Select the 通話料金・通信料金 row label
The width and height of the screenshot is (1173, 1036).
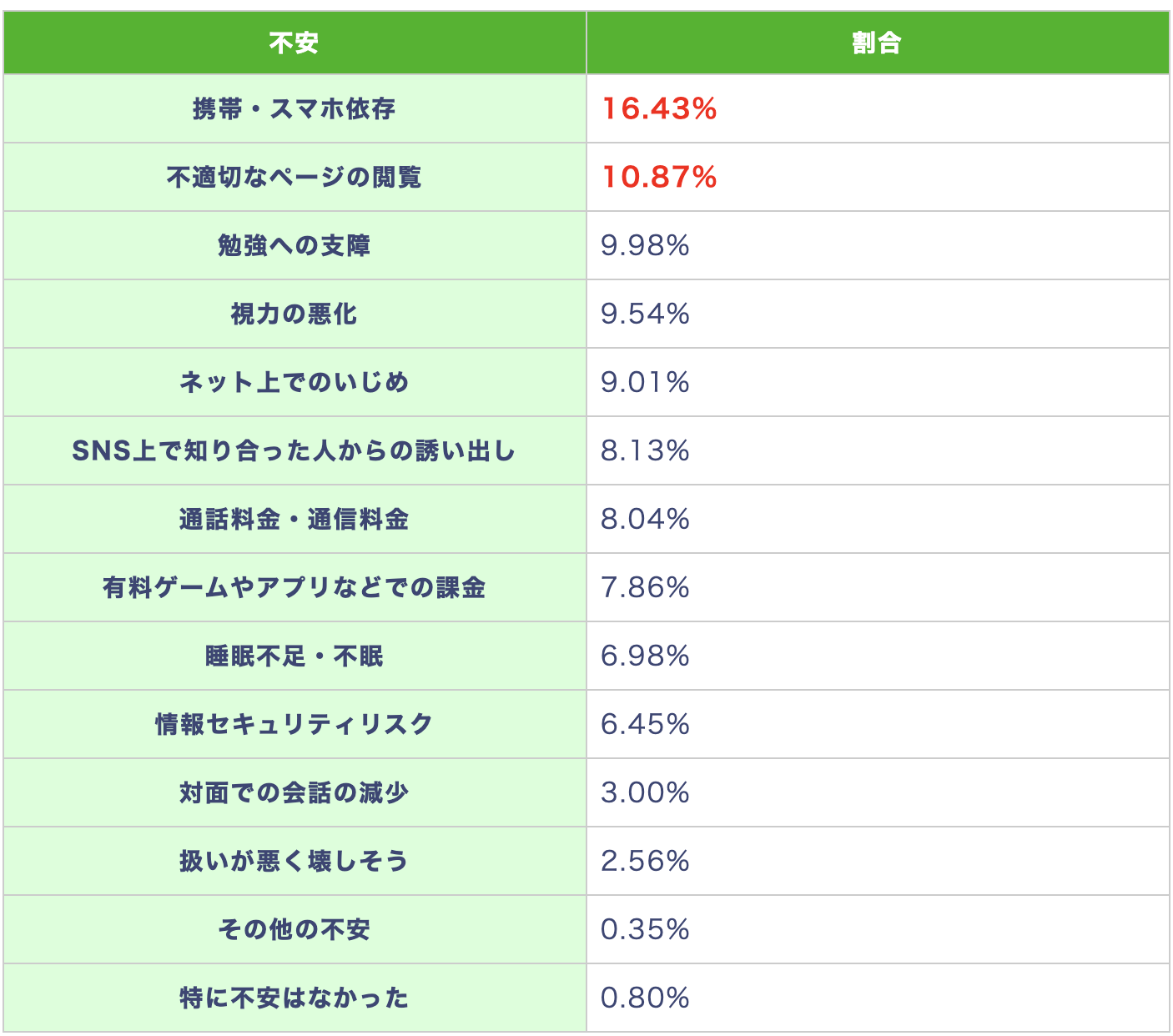[295, 520]
